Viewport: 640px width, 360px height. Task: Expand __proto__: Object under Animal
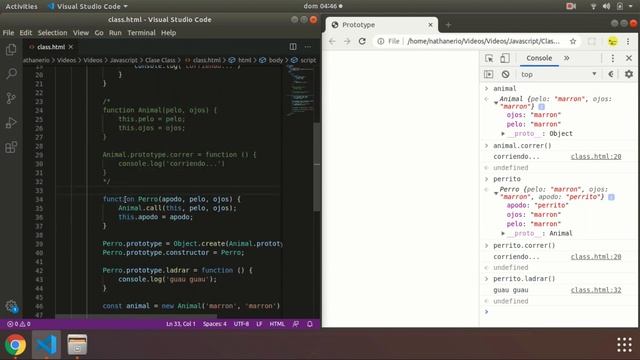pos(503,133)
